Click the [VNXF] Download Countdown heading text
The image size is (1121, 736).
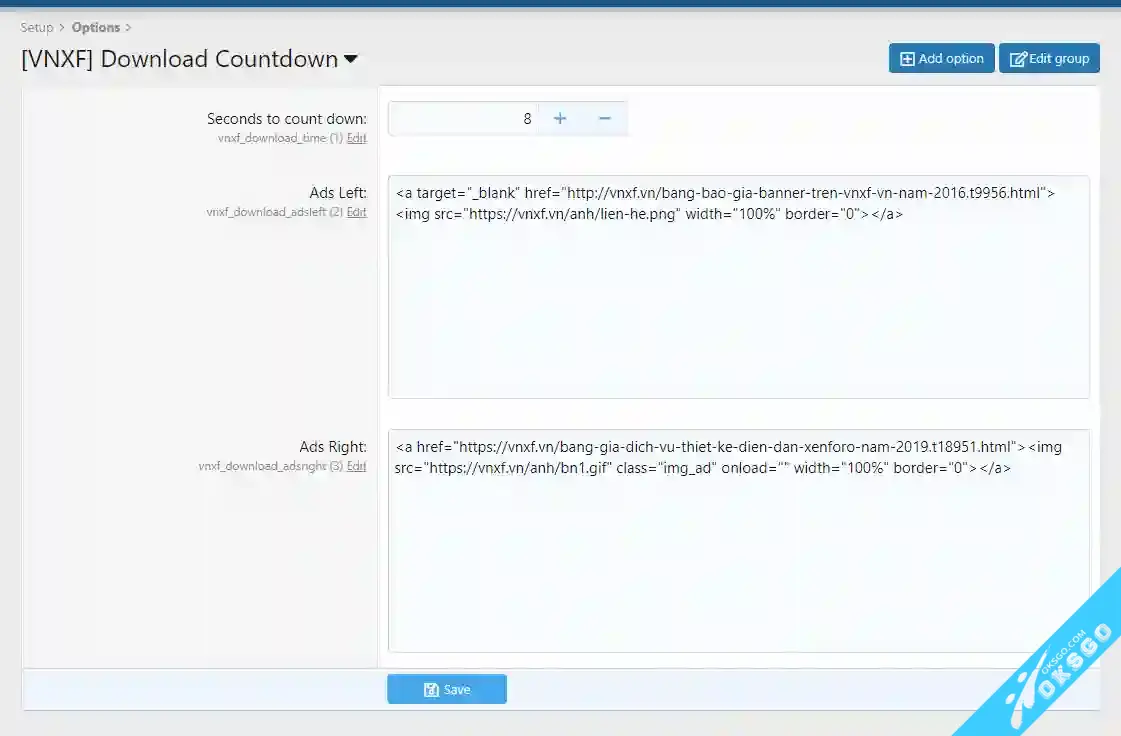pos(180,59)
